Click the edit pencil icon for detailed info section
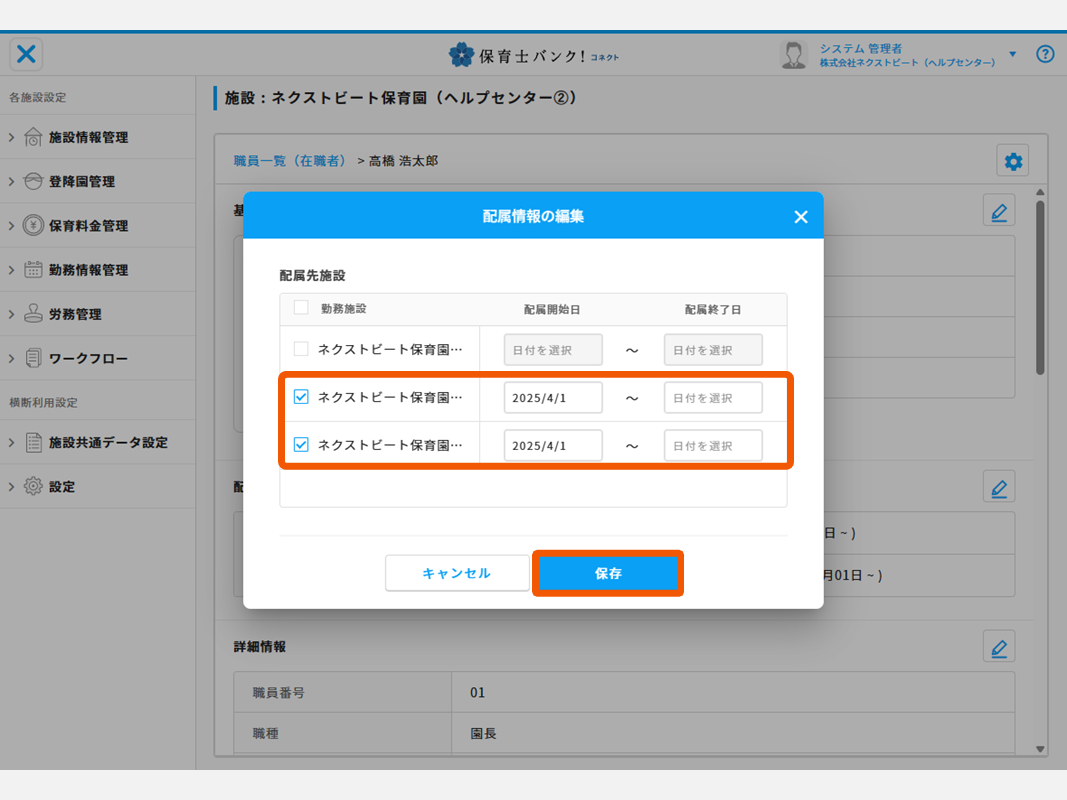The width and height of the screenshot is (1067, 800). tap(998, 647)
